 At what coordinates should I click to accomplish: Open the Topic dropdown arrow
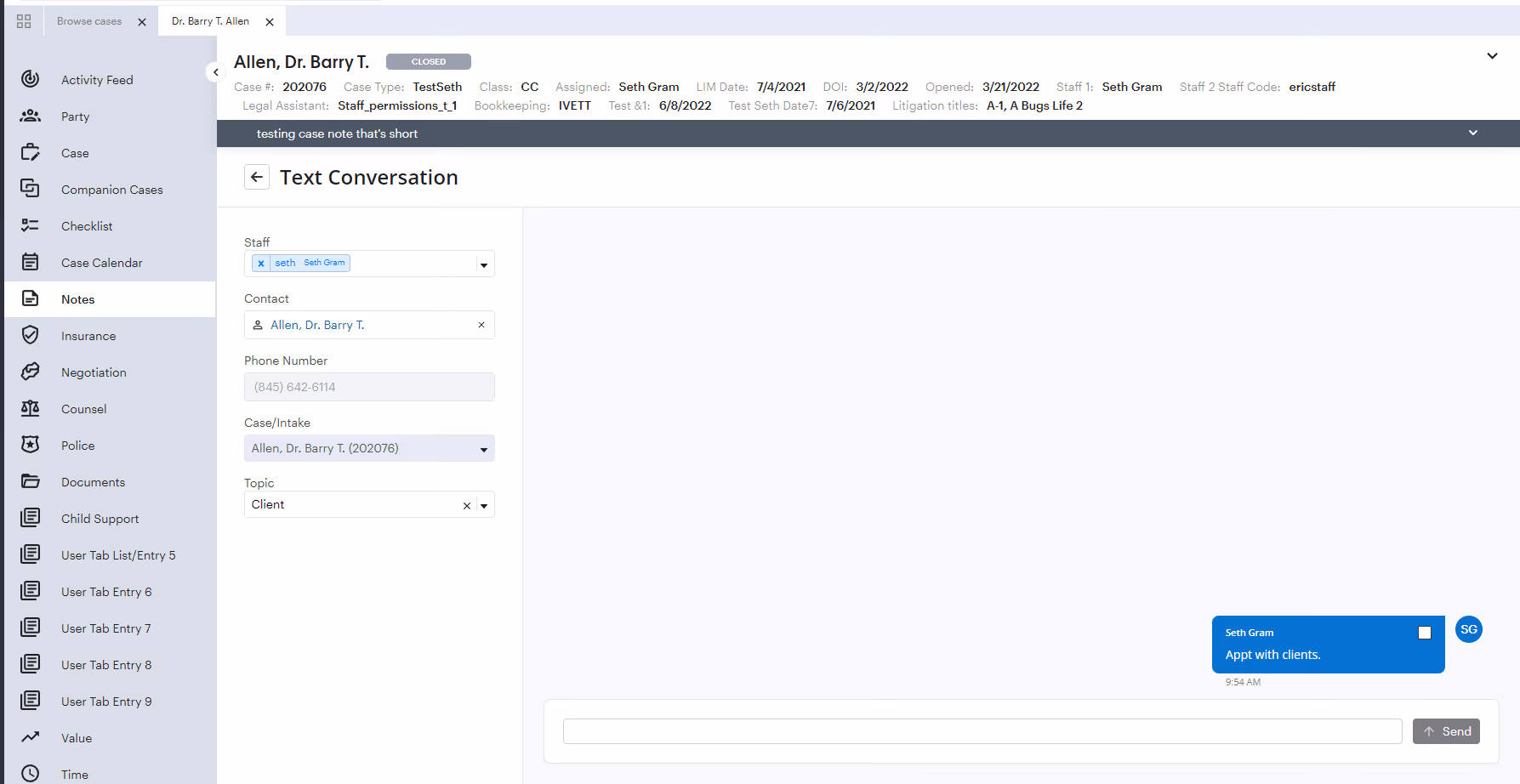484,506
